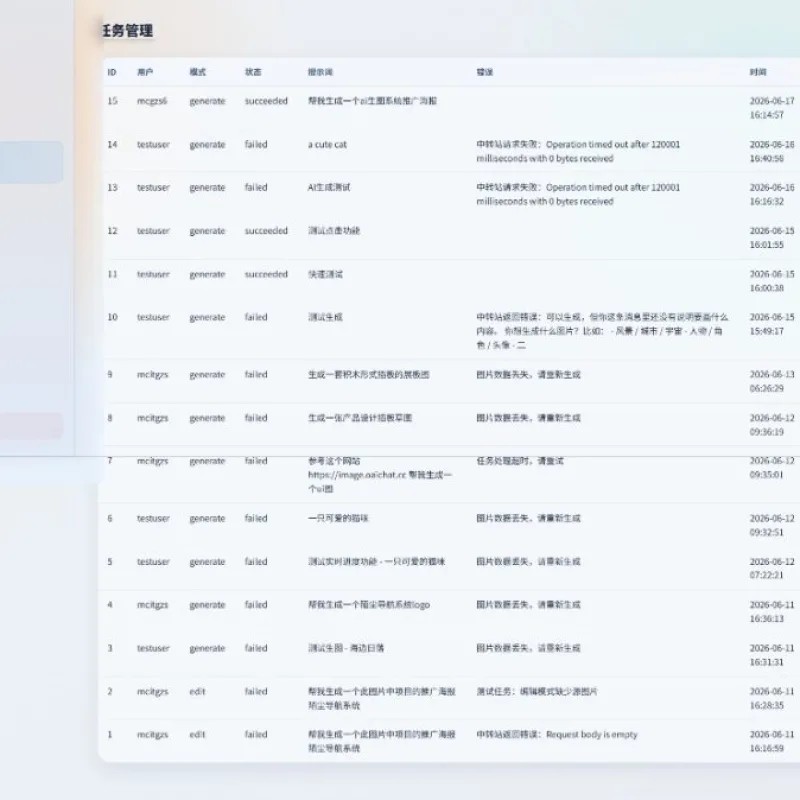Click the time 2026-06-16 16:40:56

tap(772, 152)
